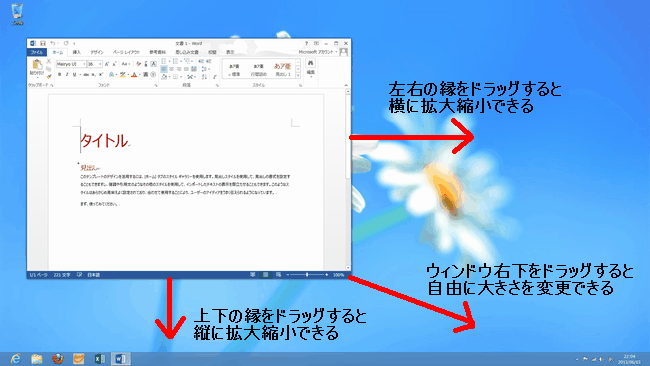This screenshot has width=650, height=366.
Task: Apply the 見出し 1 heading style
Action: 283,69
